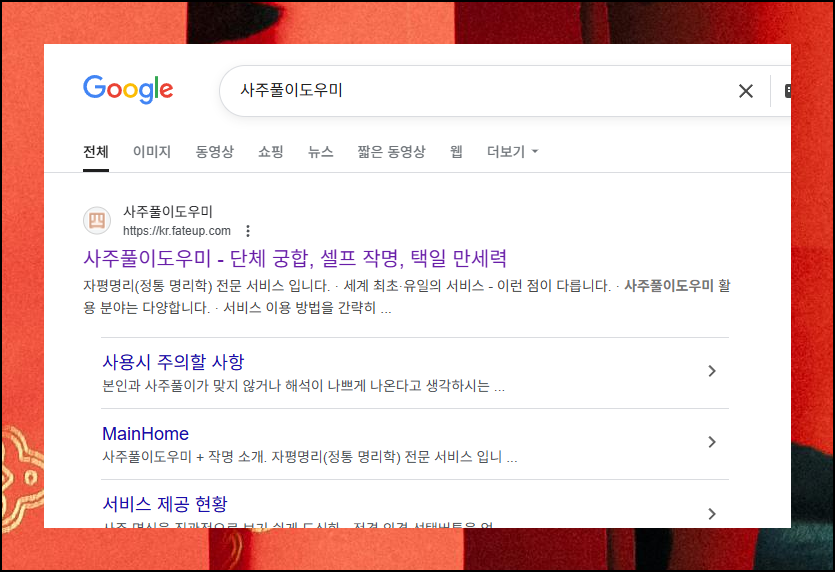835x572 pixels.
Task: Click the fateup site favicon
Action: coord(97,220)
